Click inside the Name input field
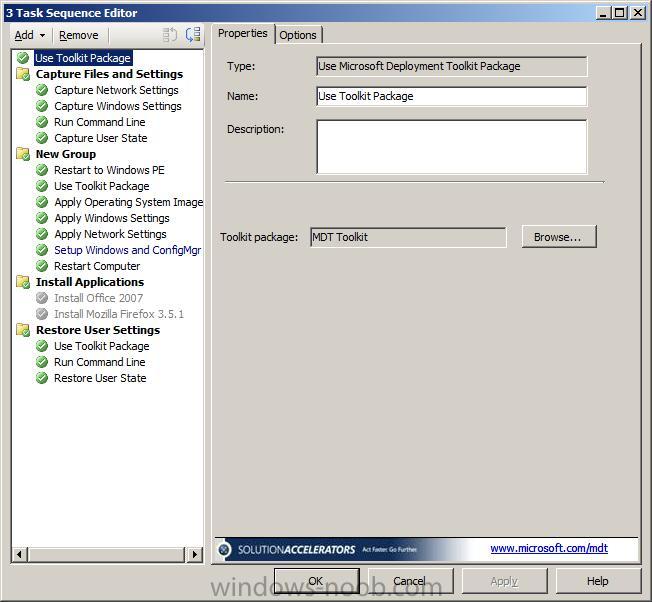 [x=452, y=96]
